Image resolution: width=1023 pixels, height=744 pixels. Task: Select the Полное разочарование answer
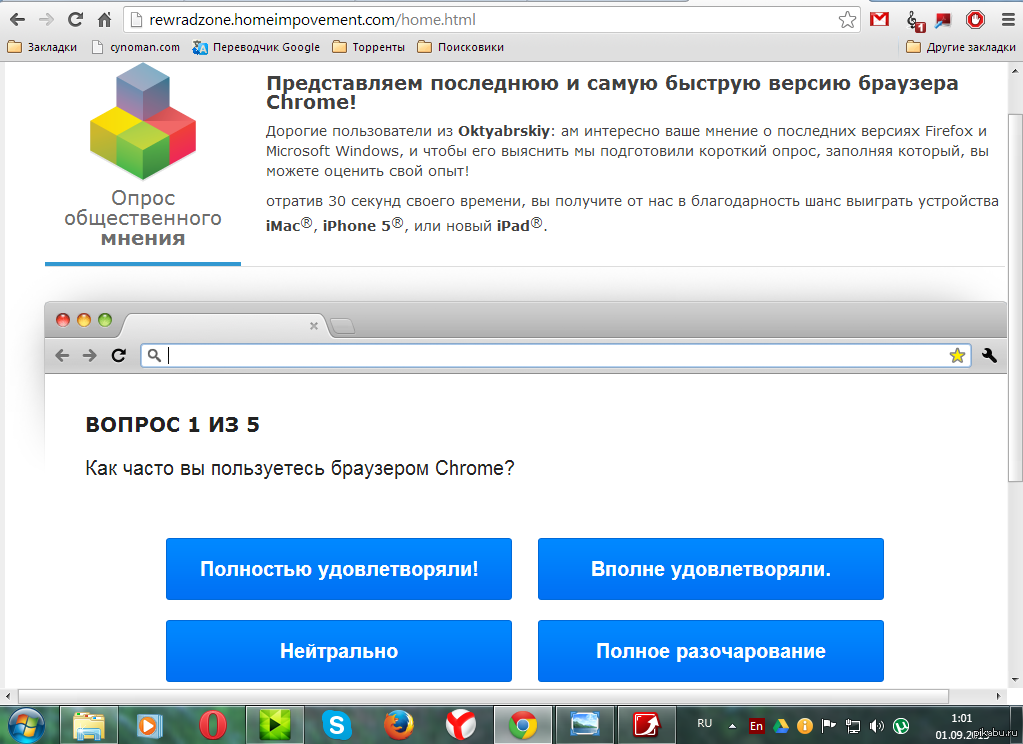click(710, 651)
